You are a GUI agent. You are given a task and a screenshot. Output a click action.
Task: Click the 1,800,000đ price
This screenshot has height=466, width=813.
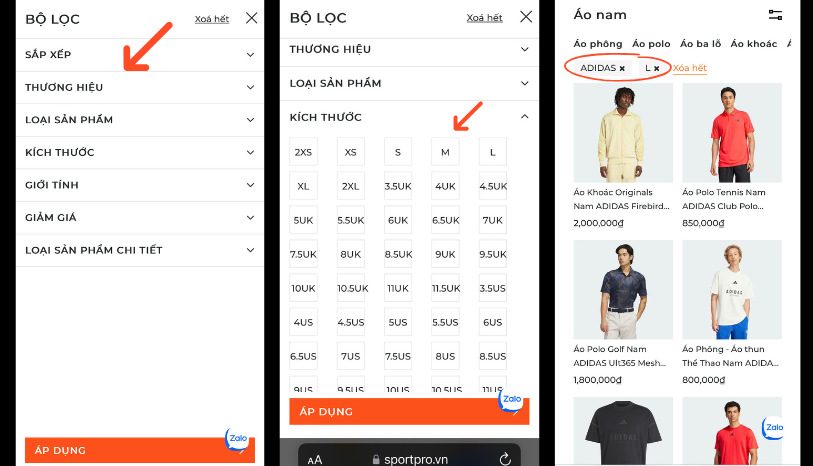point(597,380)
